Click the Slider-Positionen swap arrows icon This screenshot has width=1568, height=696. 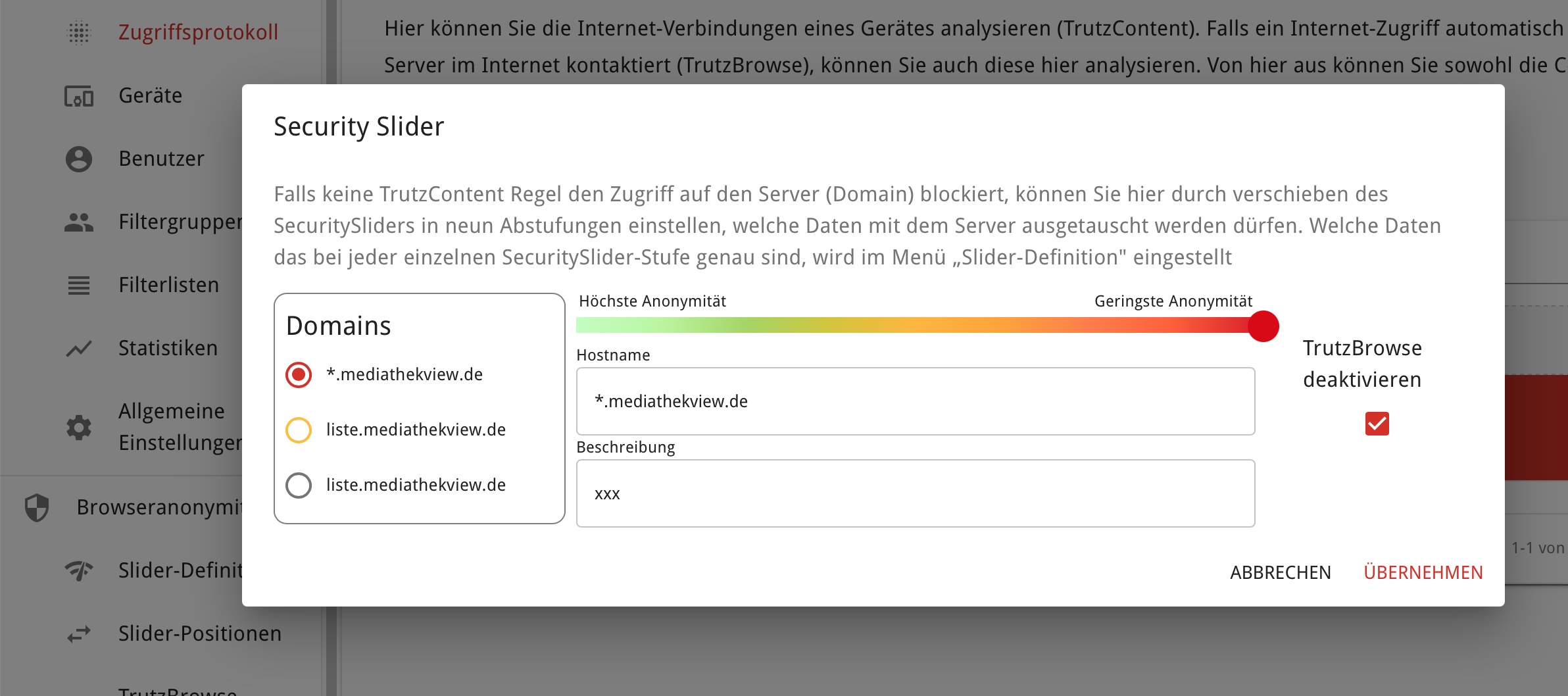pos(79,634)
